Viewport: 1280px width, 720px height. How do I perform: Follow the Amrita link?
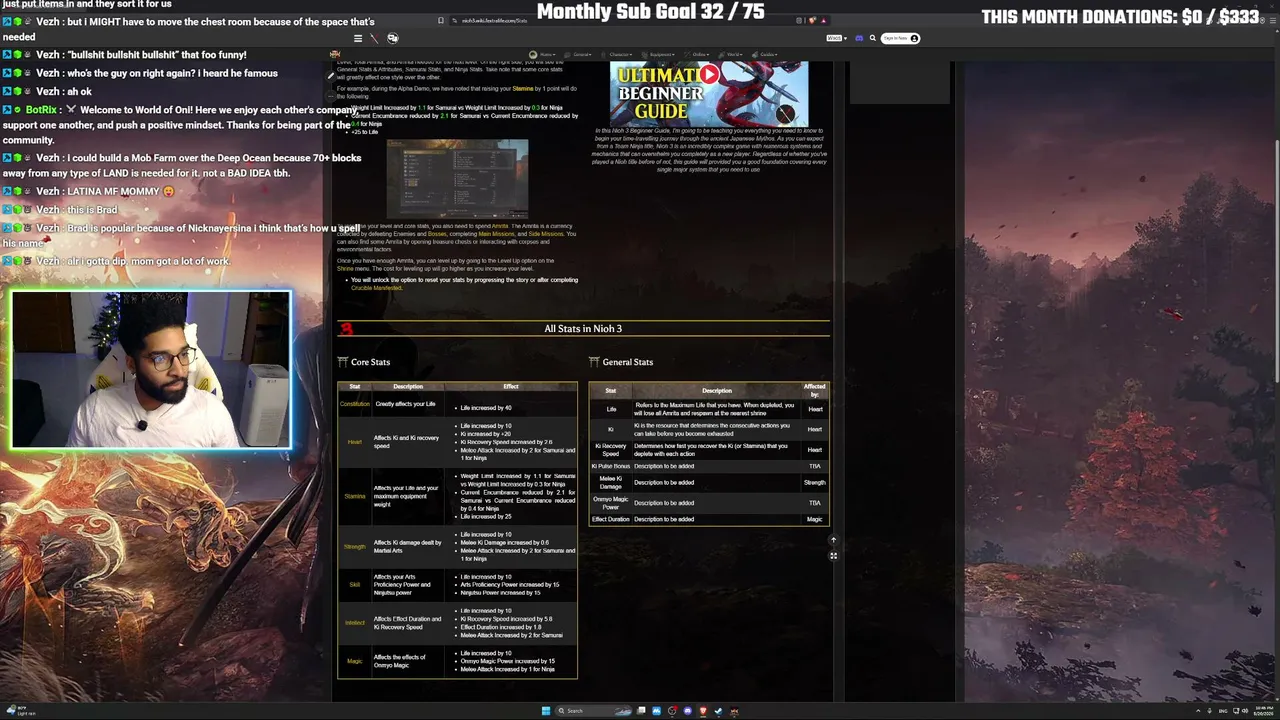(500, 226)
